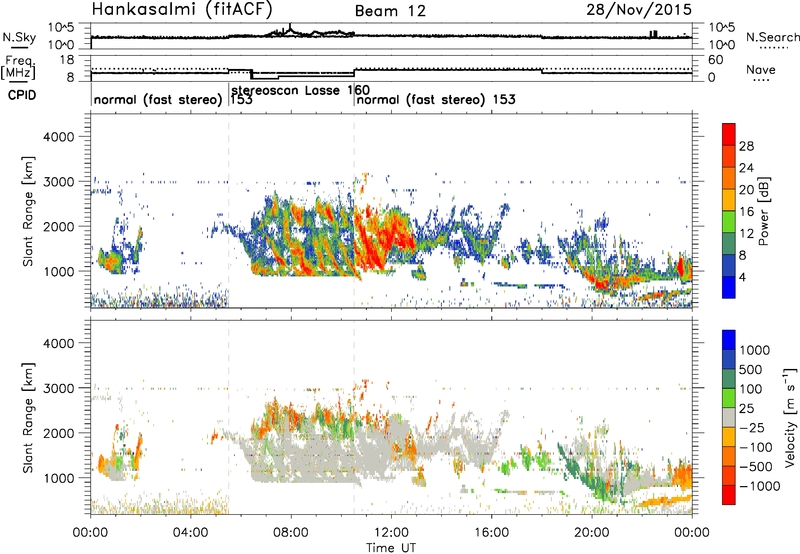Click the 28/Nov/2015 date label
800x554 pixels.
tap(639, 10)
